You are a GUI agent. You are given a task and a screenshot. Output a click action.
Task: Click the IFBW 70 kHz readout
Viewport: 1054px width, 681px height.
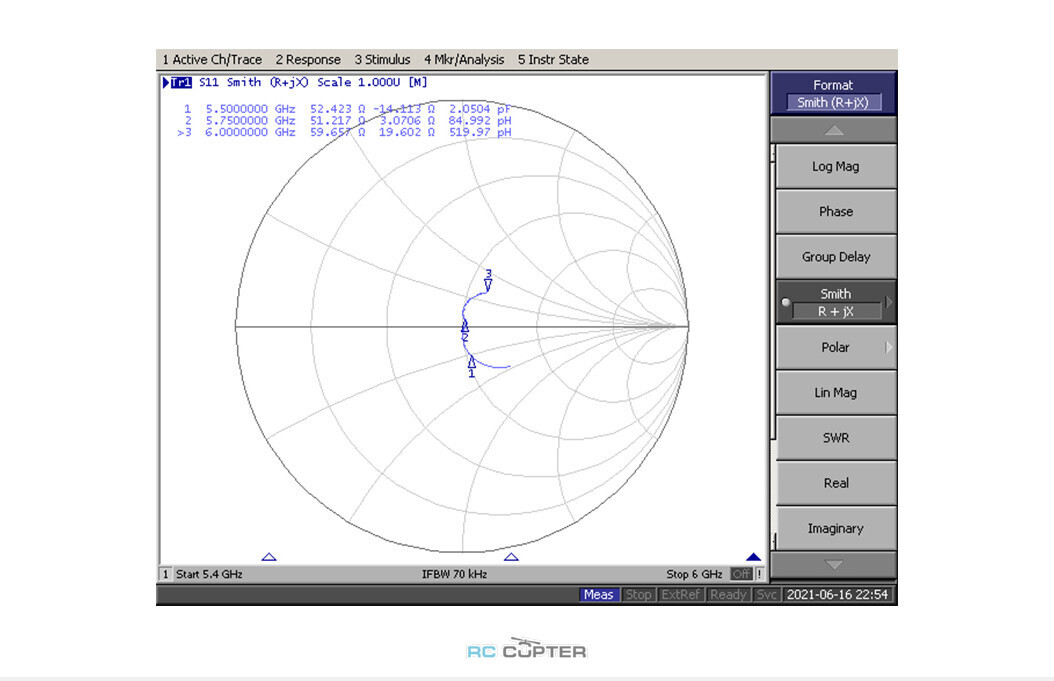[x=454, y=574]
